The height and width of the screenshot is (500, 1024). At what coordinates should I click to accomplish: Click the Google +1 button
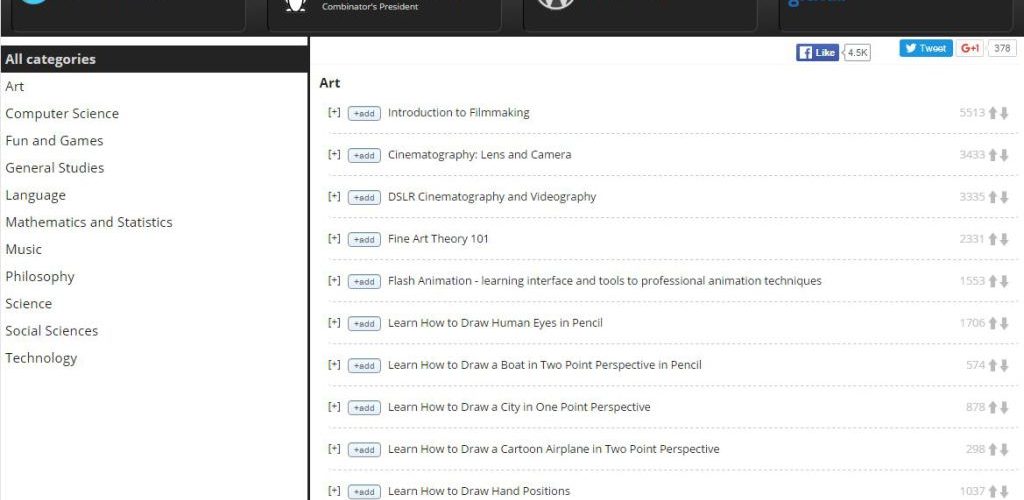pyautogui.click(x=969, y=48)
